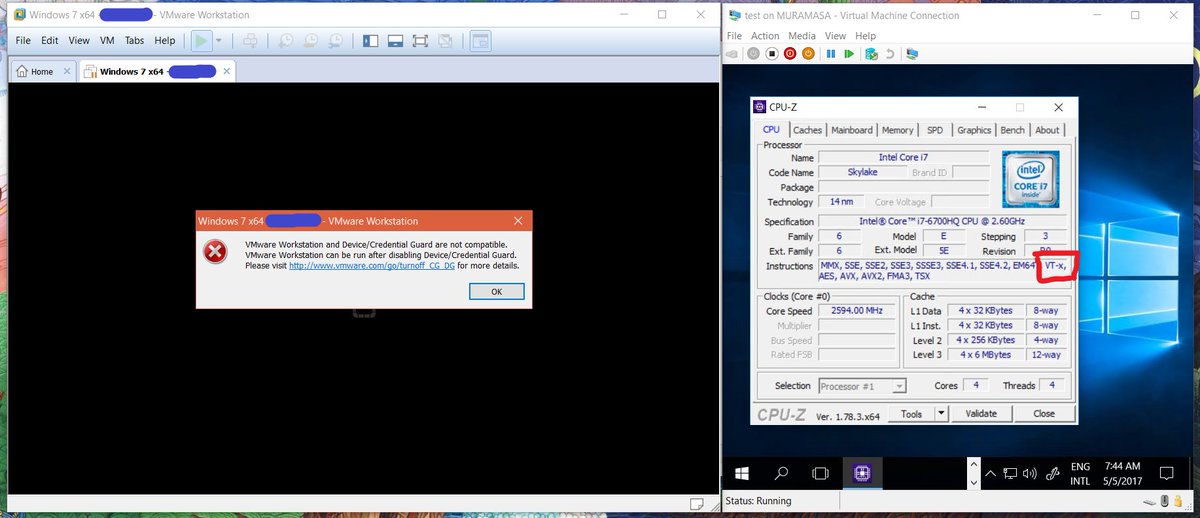Toggle VMware's thumbnail bar view icon

395,41
